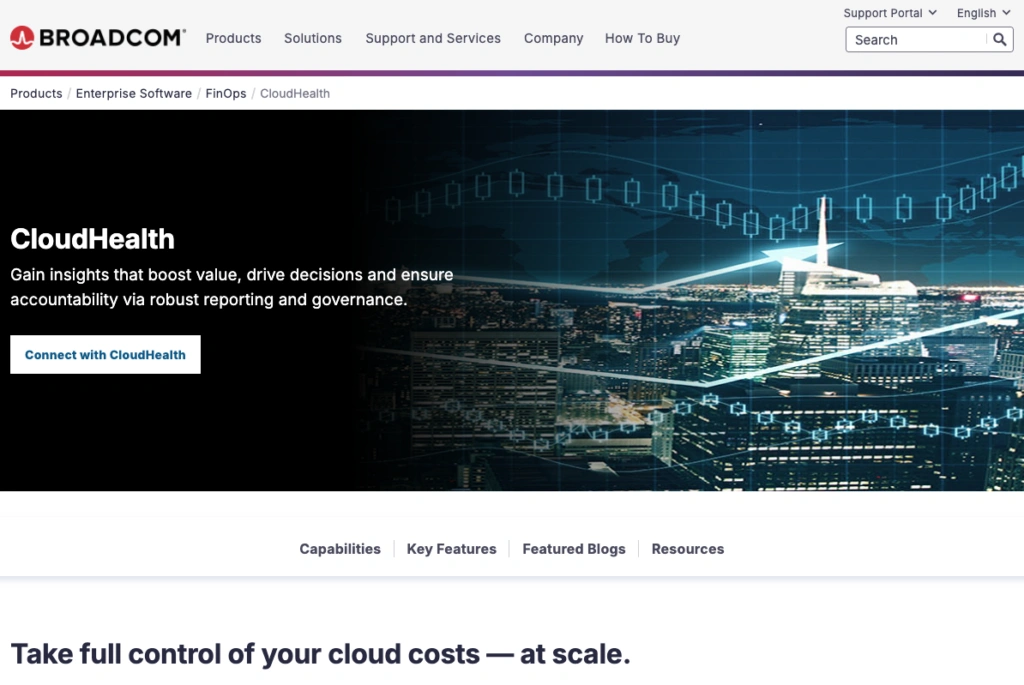Click the CloudHealth breadcrumb item

point(295,93)
